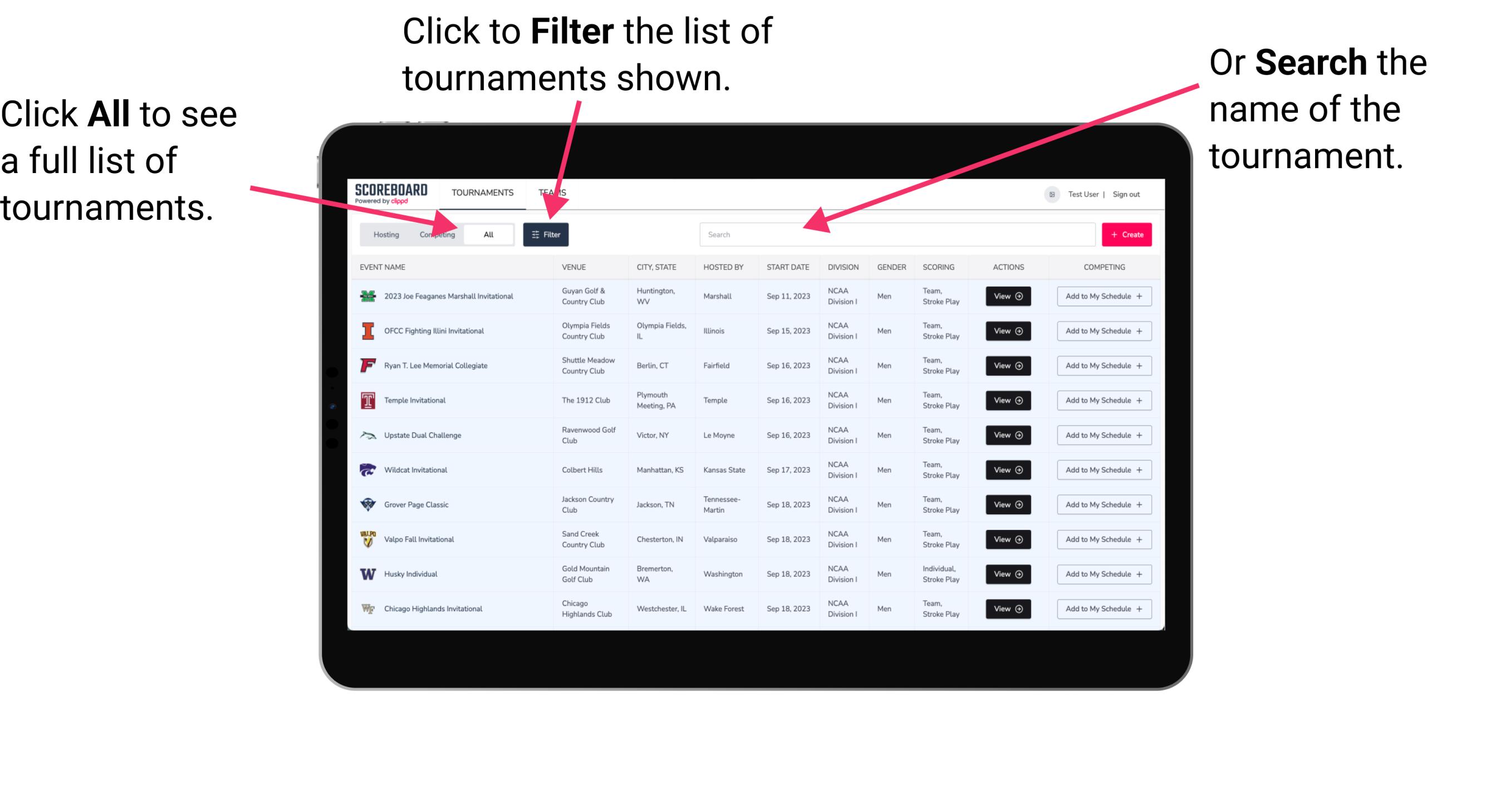Toggle the Competing filter tab
This screenshot has width=1510, height=812.
coord(436,234)
